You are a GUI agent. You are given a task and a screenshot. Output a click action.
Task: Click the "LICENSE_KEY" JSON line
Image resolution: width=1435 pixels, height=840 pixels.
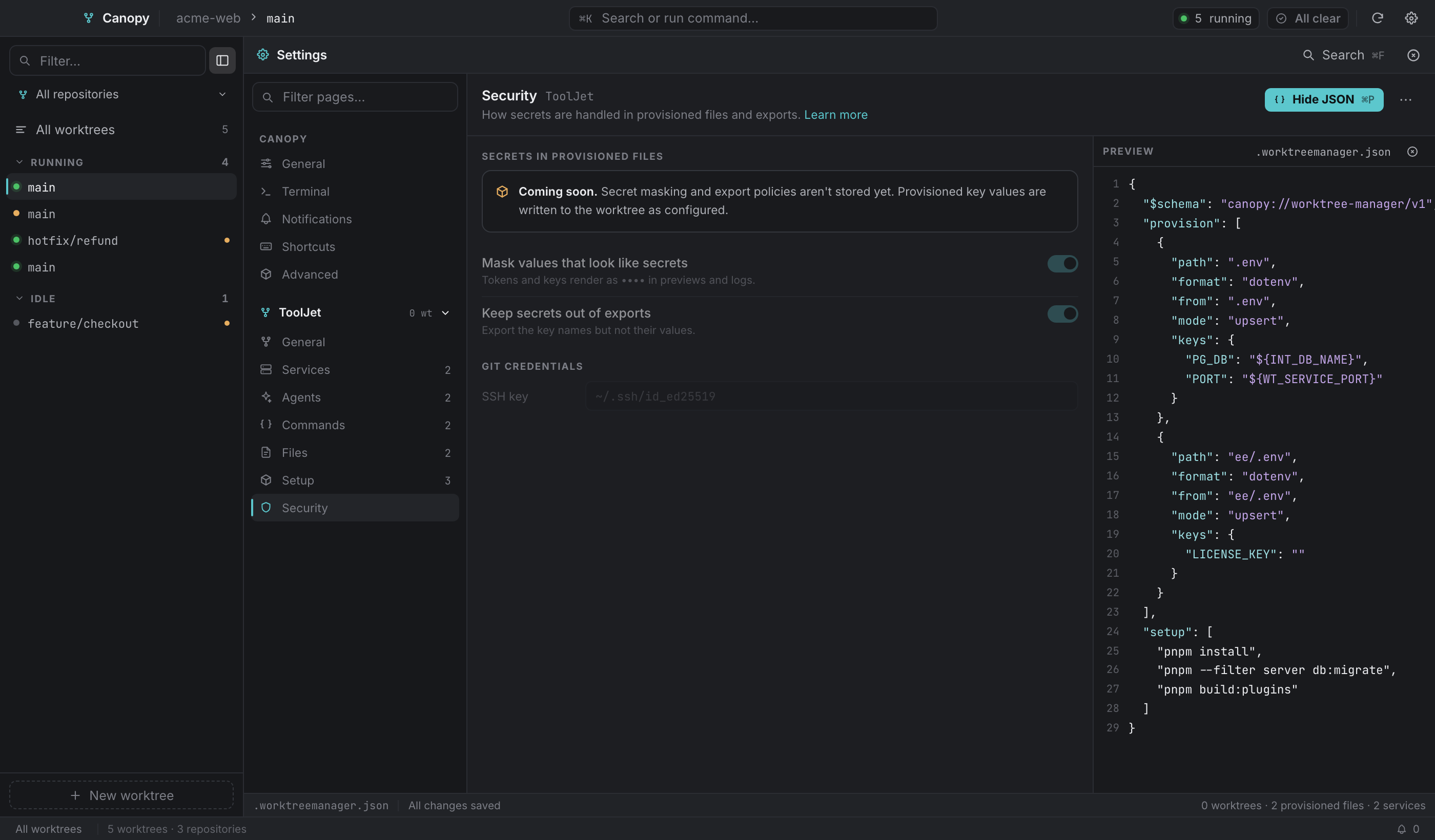[x=1244, y=554]
